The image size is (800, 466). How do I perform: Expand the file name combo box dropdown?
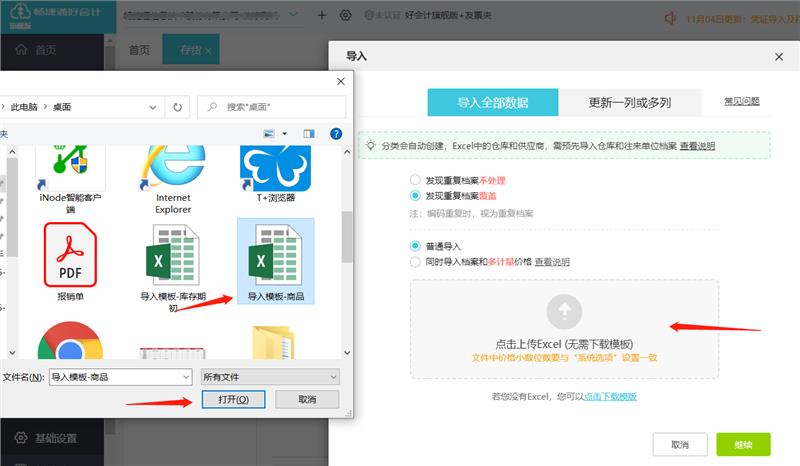(184, 377)
